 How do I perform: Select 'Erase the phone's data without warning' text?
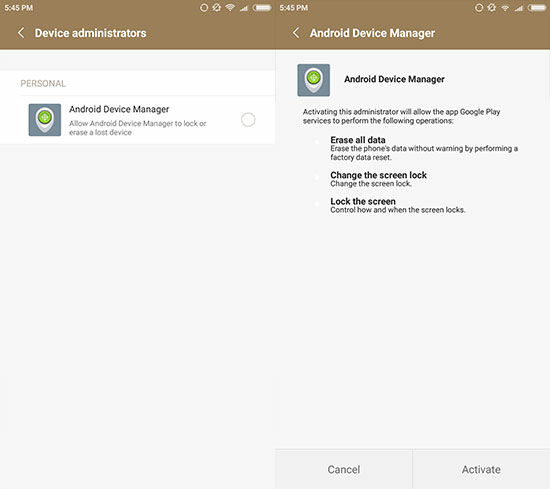click(424, 153)
